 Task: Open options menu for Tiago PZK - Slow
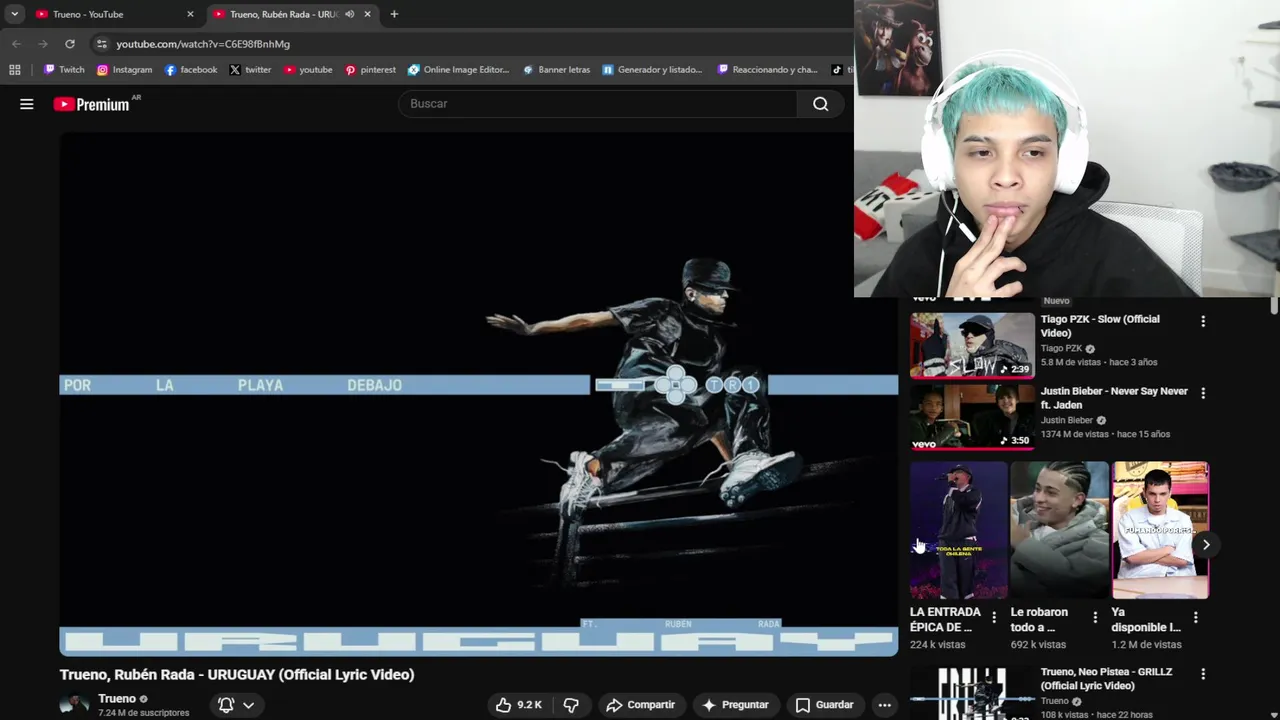tap(1203, 322)
